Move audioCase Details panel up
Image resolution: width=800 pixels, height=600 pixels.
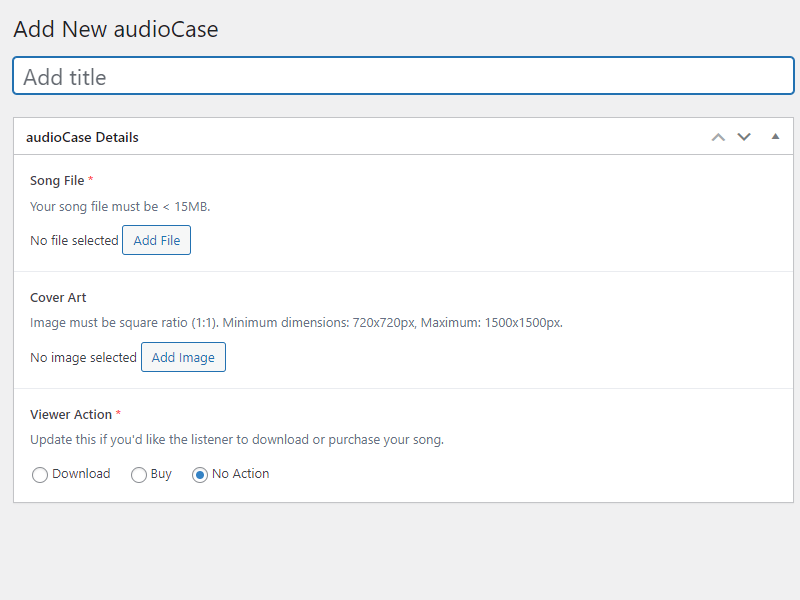click(718, 137)
